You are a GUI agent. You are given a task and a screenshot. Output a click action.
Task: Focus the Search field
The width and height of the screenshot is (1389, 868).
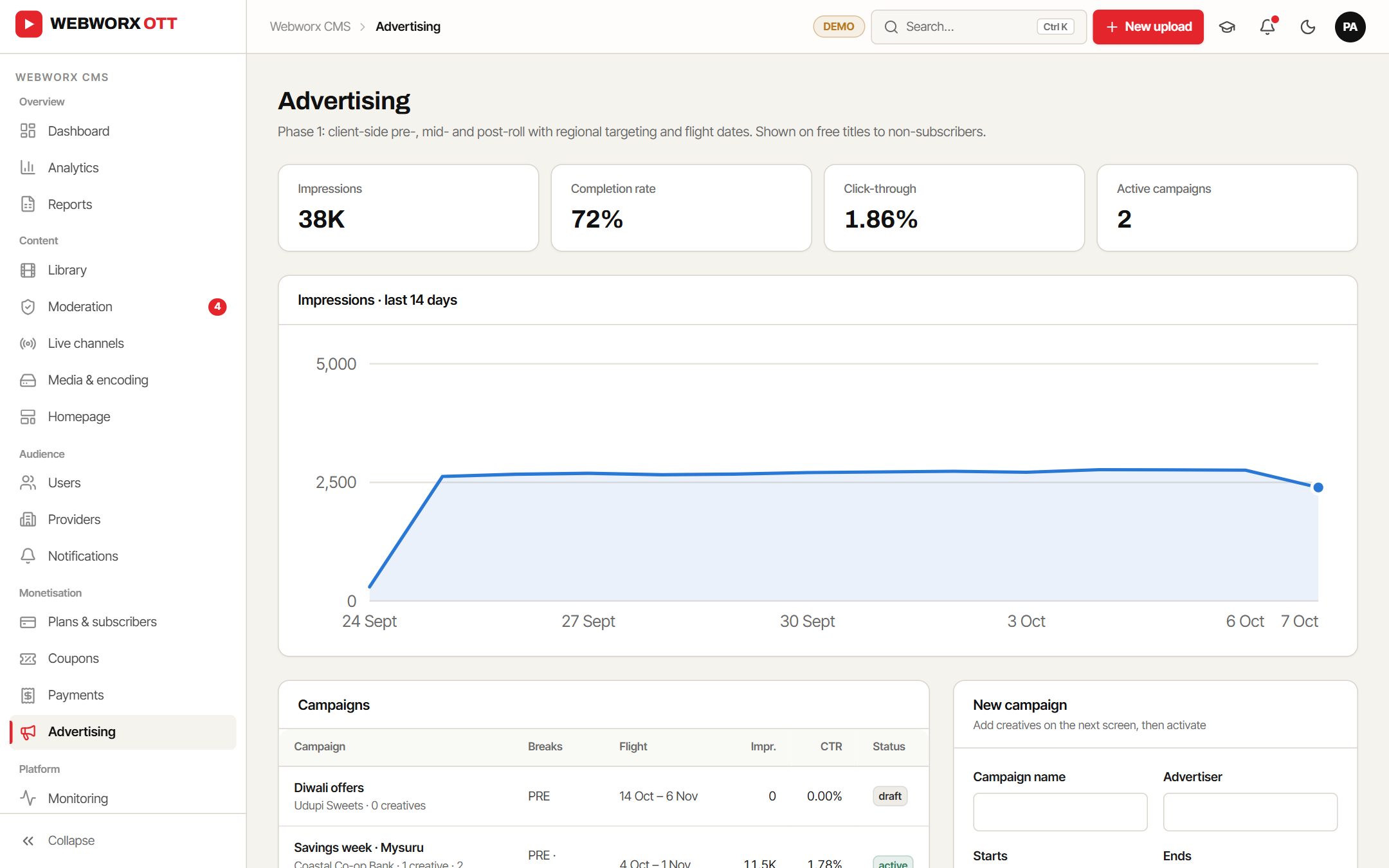click(979, 27)
